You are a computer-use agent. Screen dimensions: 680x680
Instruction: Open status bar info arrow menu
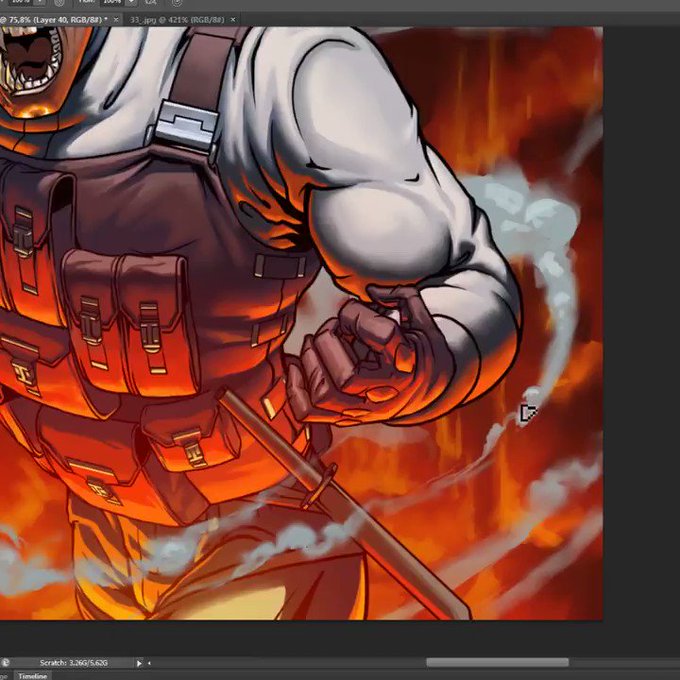click(x=139, y=663)
